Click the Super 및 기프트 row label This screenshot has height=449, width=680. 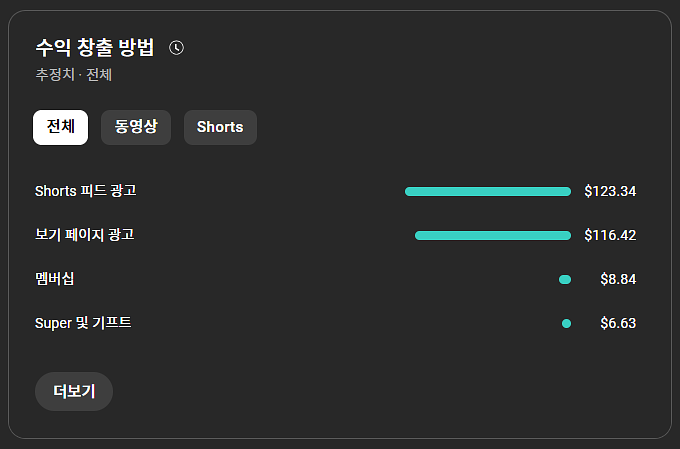click(83, 323)
